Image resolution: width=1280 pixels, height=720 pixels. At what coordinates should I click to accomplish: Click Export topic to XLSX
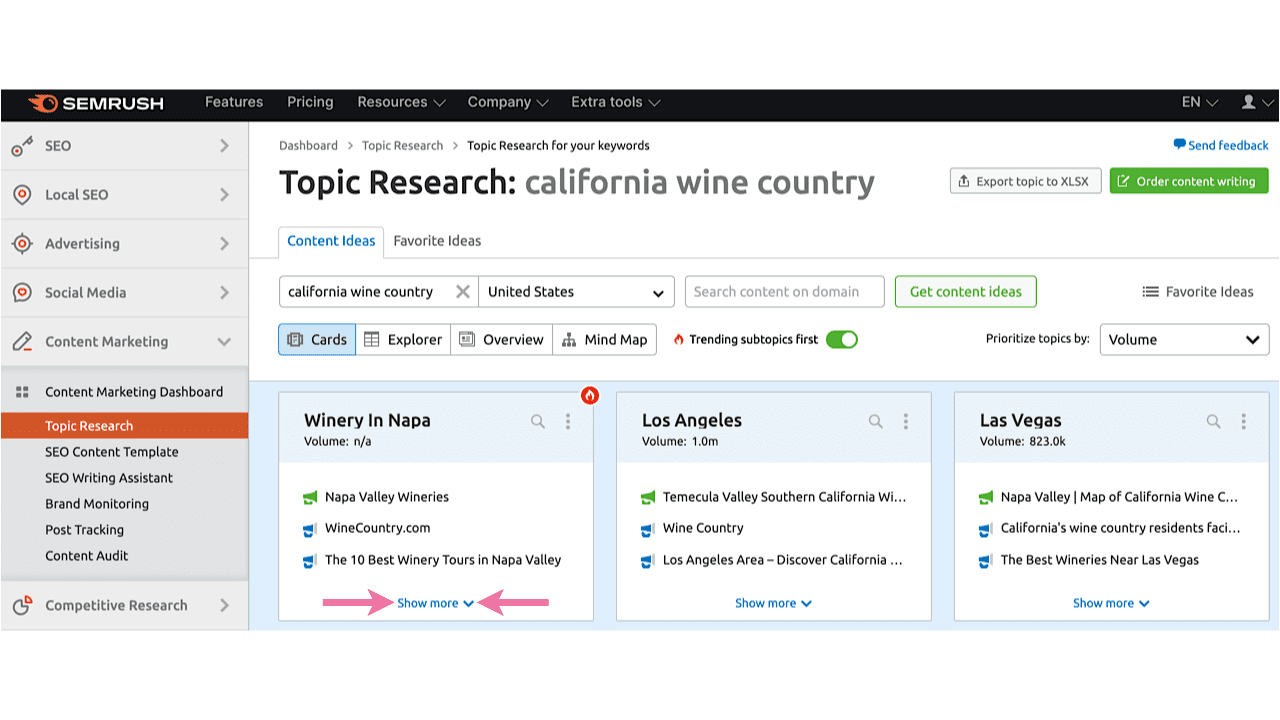point(1025,180)
